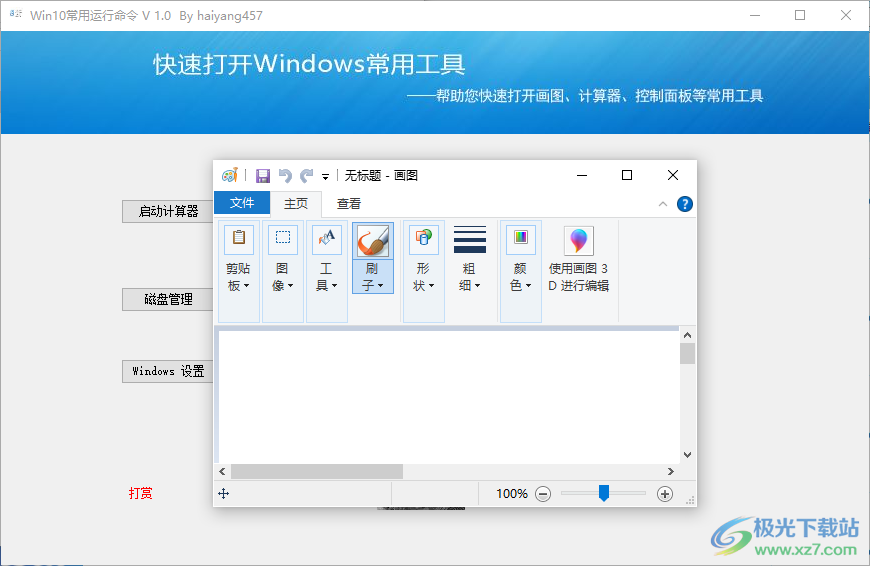Click the Undo arrow in Paint's title bar
This screenshot has width=870, height=566.
[285, 176]
